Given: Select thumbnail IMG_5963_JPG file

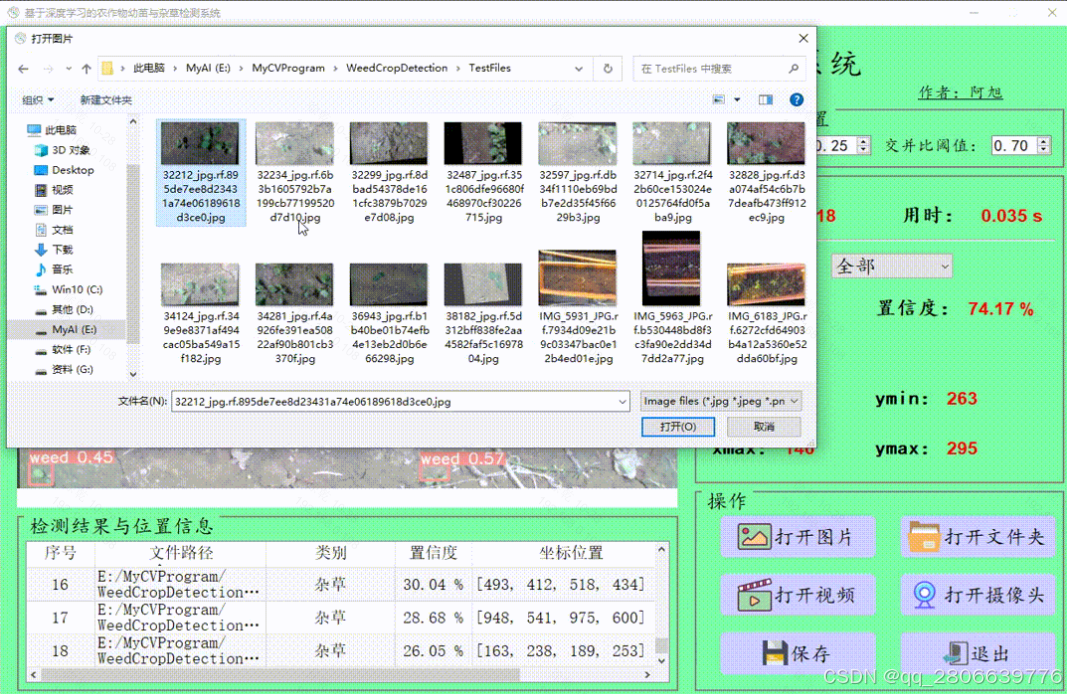Looking at the screenshot, I should coord(672,298).
